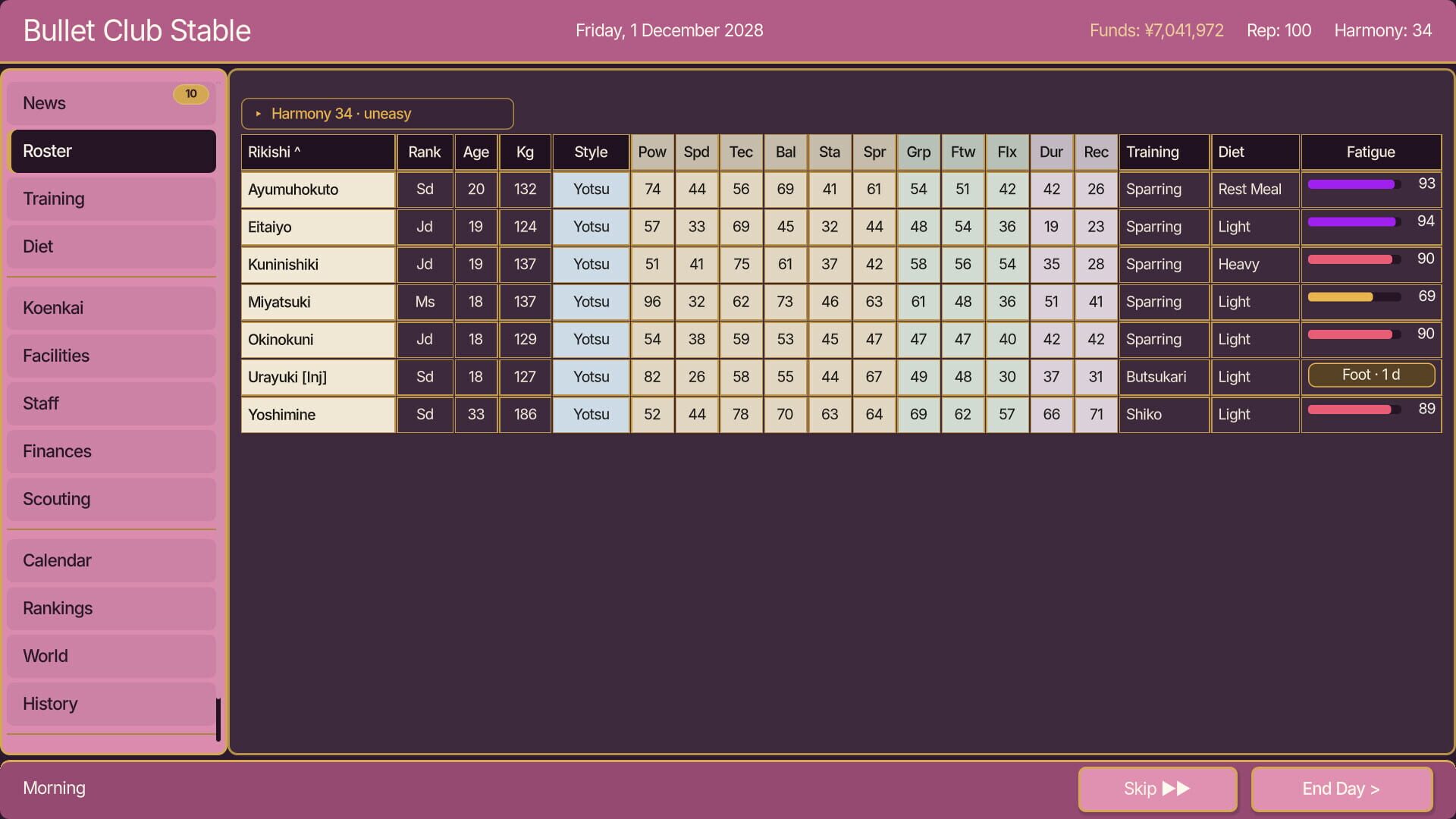Image resolution: width=1456 pixels, height=819 pixels.
Task: Open the Finances page
Action: tap(111, 451)
